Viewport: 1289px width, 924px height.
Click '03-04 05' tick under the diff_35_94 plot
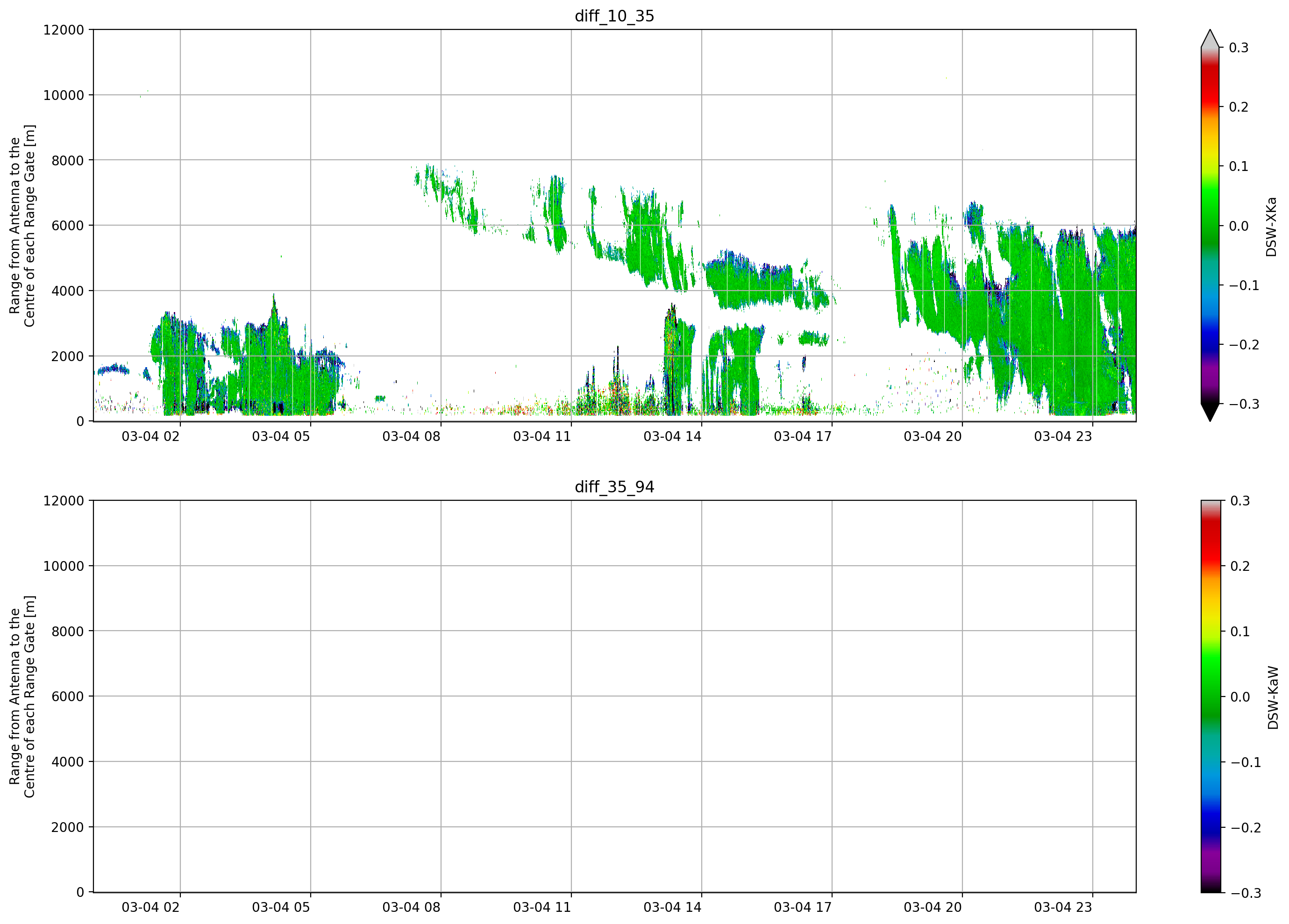tap(281, 908)
